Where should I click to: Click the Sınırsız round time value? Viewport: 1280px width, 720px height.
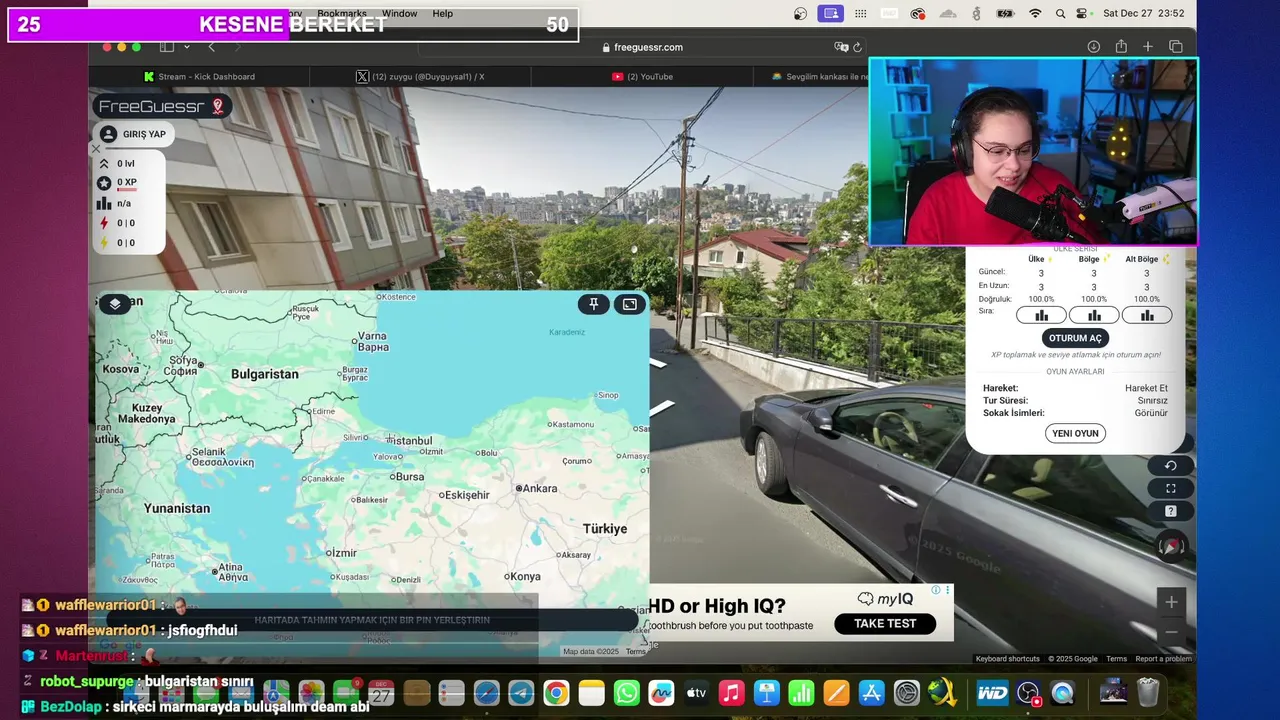1152,400
